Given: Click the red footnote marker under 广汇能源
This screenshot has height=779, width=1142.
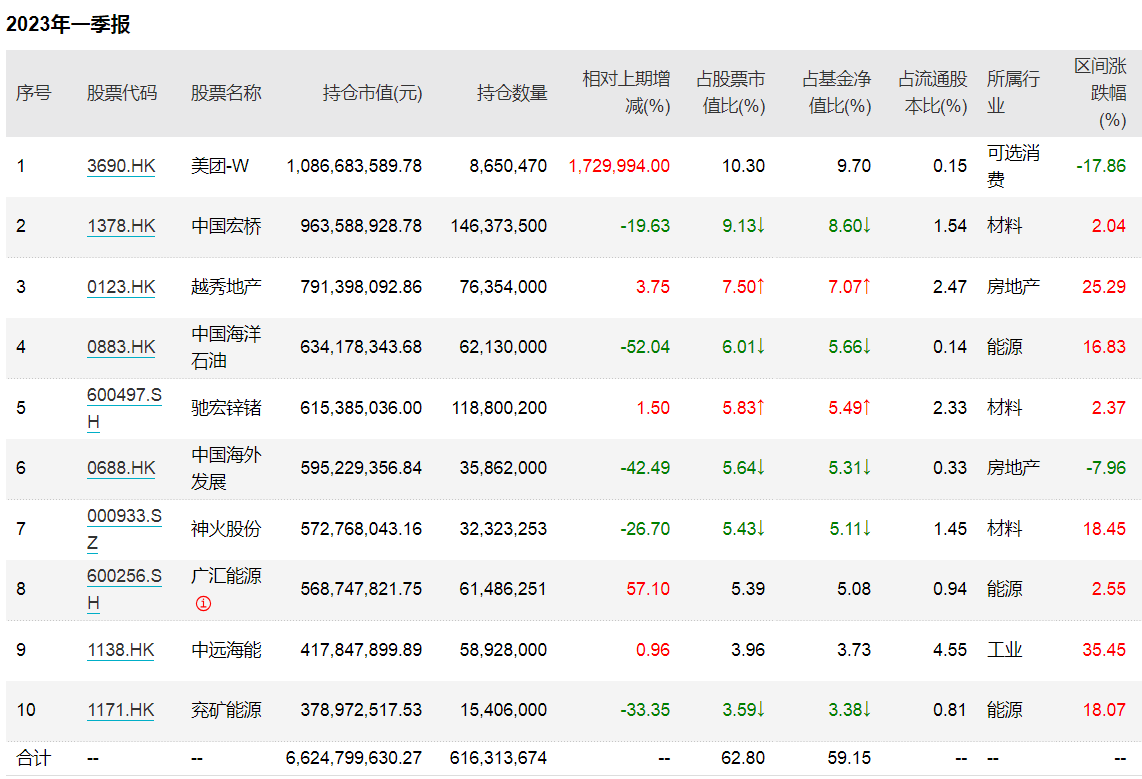Looking at the screenshot, I should click(203, 604).
